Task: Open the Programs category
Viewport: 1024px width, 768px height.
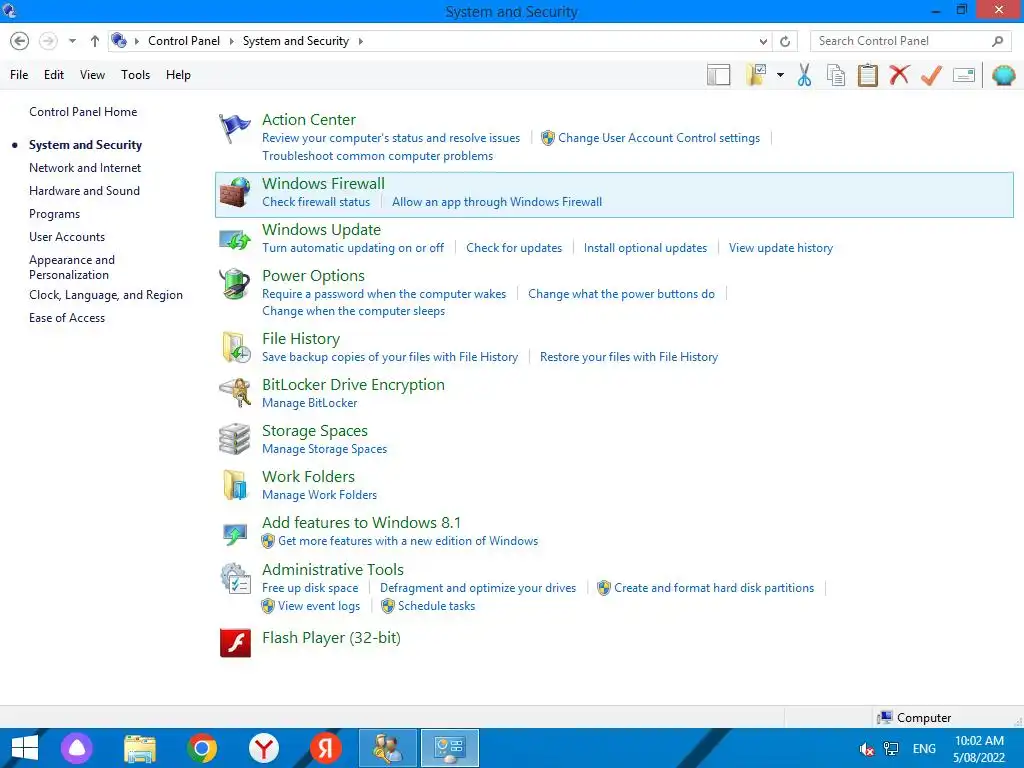Action: click(54, 214)
